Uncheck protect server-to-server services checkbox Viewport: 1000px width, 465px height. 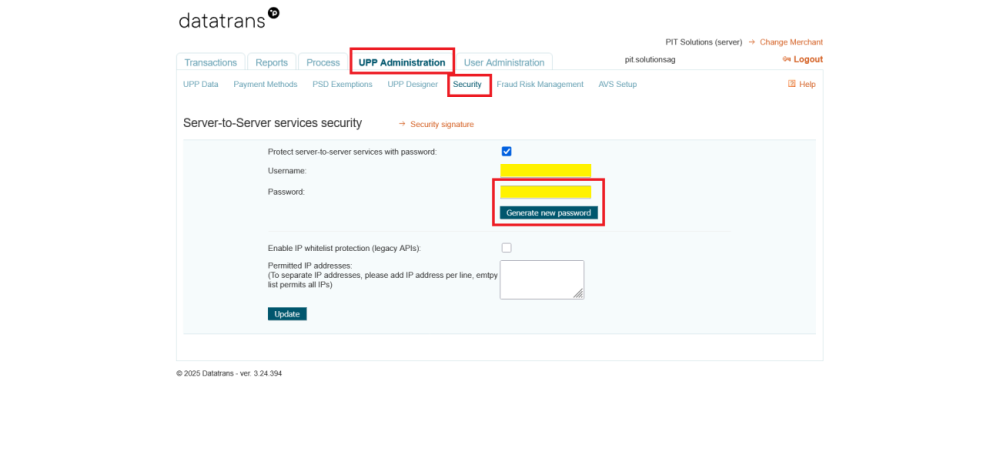pos(506,152)
